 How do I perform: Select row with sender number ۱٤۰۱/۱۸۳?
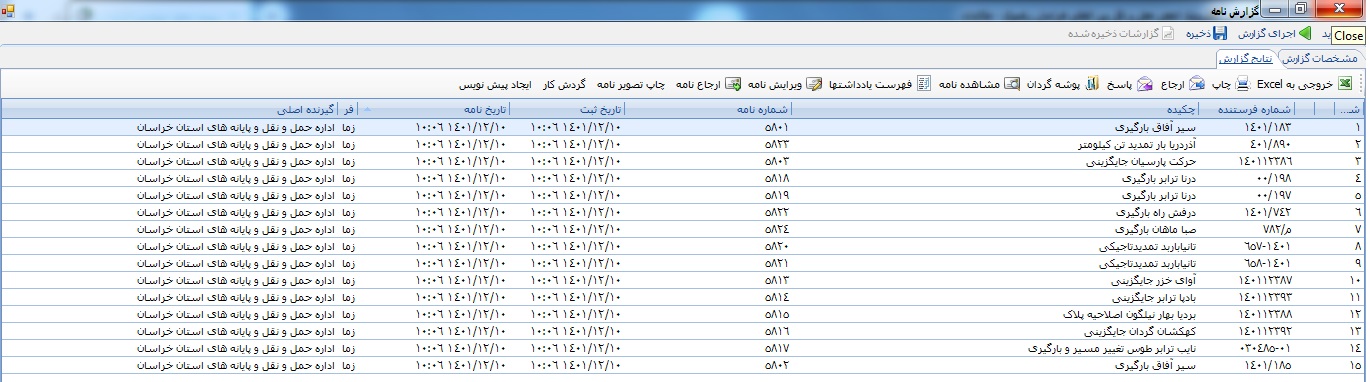[684, 128]
